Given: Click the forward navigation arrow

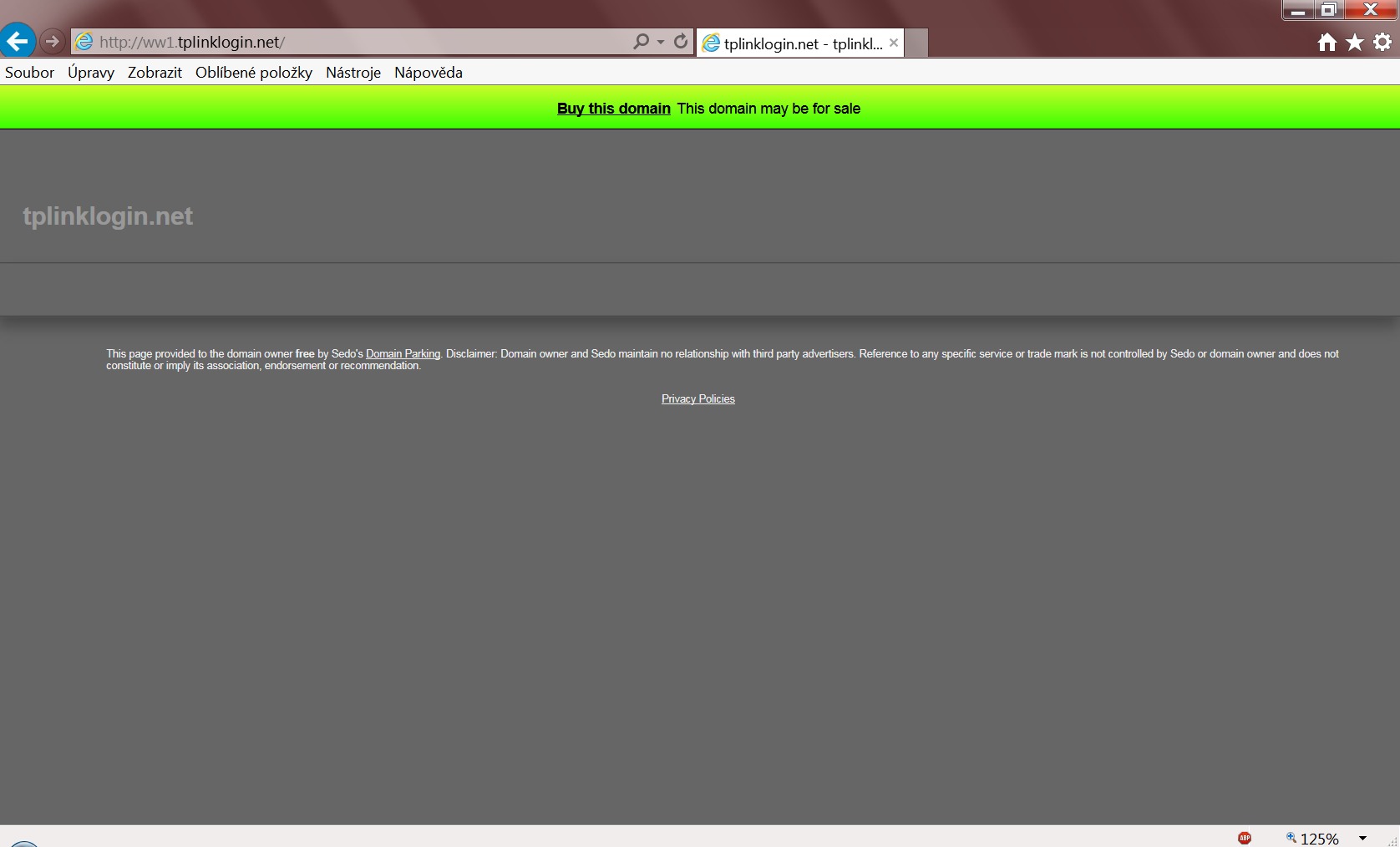Looking at the screenshot, I should tap(53, 41).
